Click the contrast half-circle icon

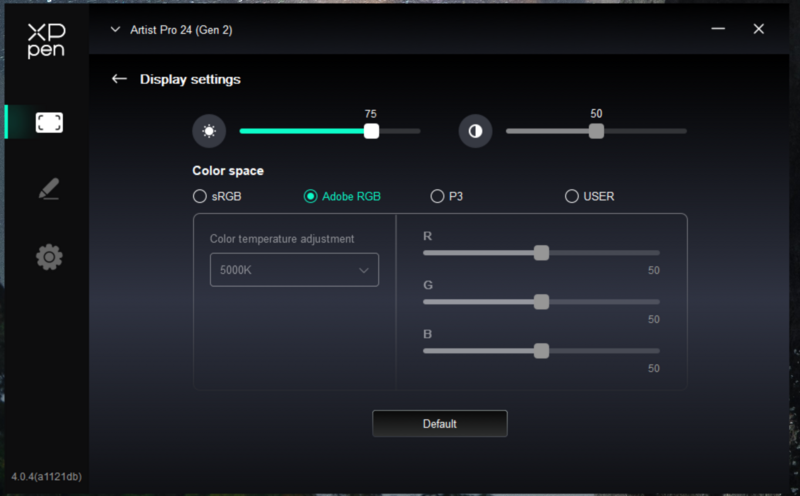pos(475,131)
